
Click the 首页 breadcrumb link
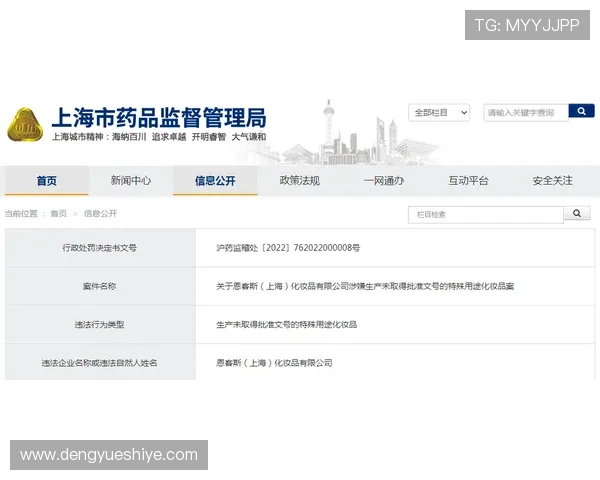(x=59, y=214)
